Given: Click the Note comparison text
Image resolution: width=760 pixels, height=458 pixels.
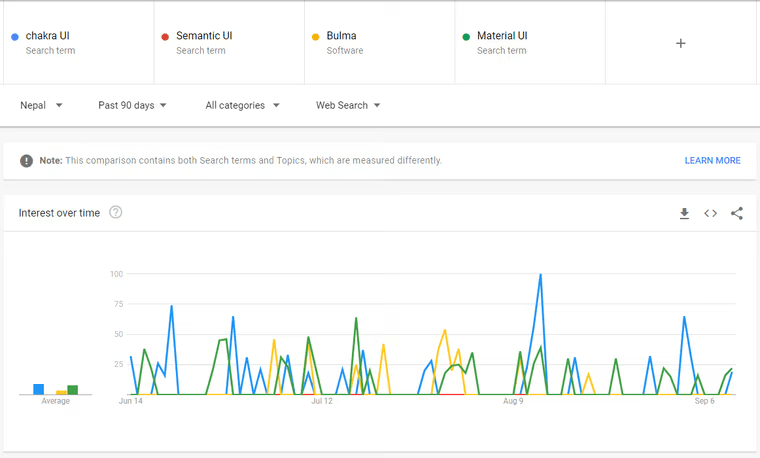Looking at the screenshot, I should coord(240,160).
